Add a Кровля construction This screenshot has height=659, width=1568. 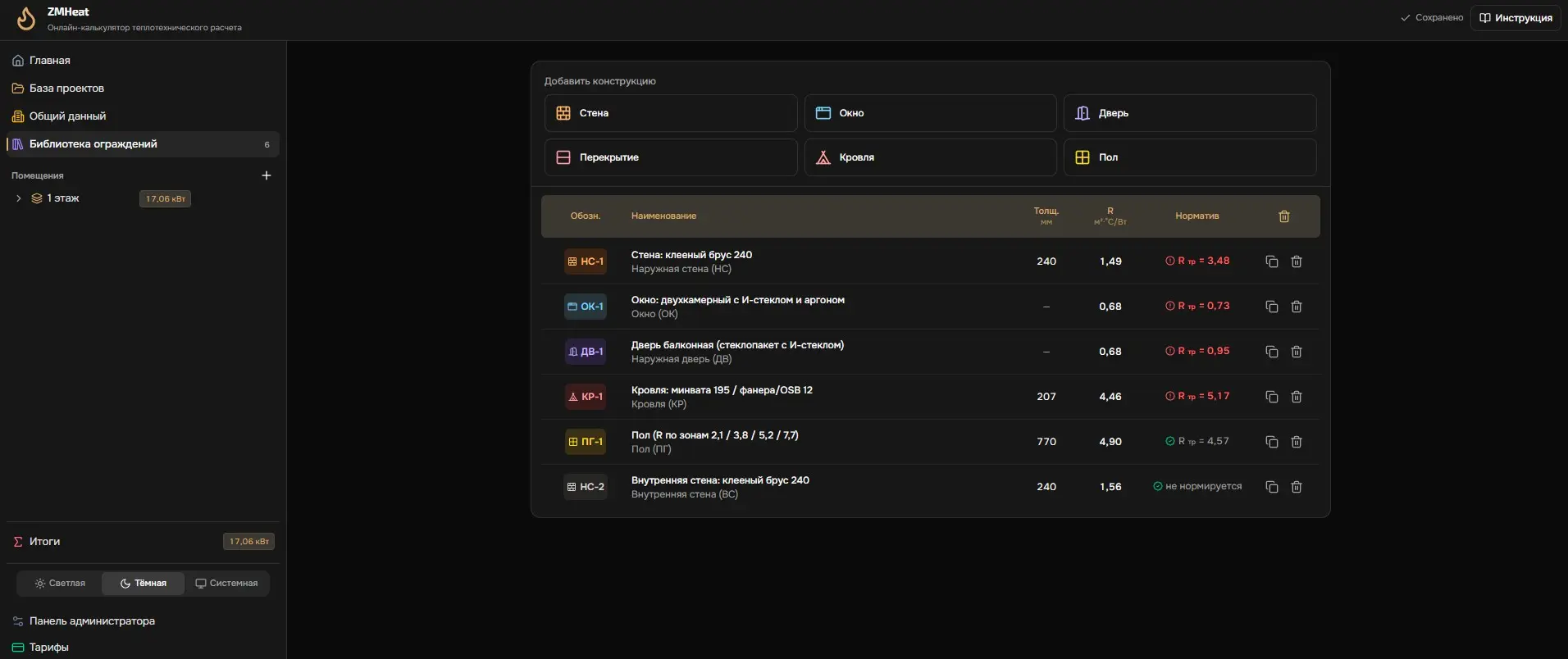click(x=930, y=157)
